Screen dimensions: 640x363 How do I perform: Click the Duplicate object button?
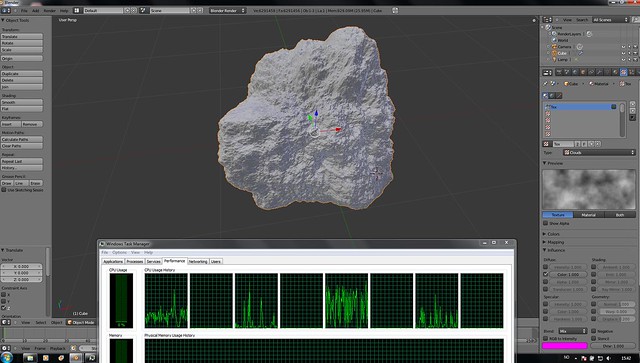(x=22, y=73)
